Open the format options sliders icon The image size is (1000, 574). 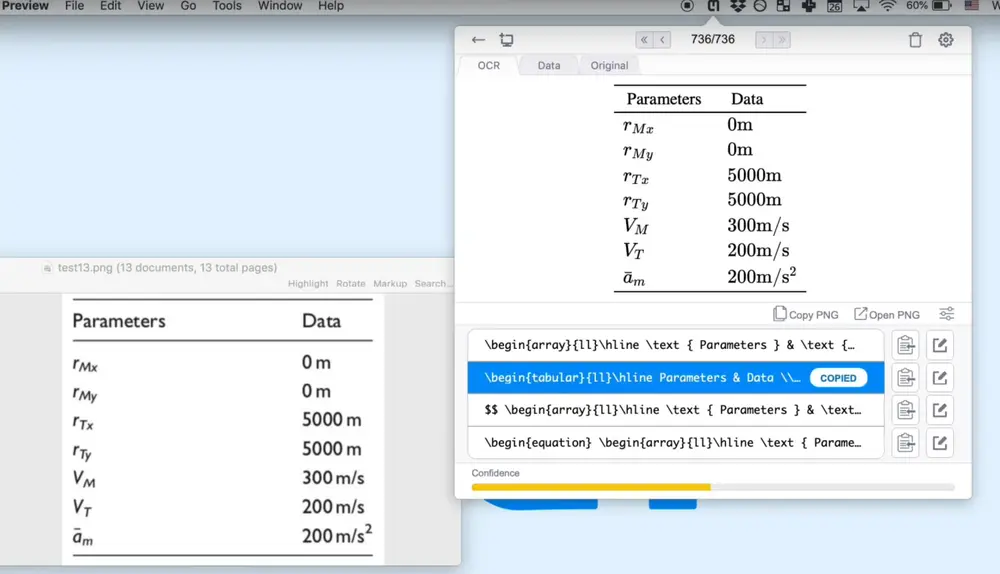[946, 314]
